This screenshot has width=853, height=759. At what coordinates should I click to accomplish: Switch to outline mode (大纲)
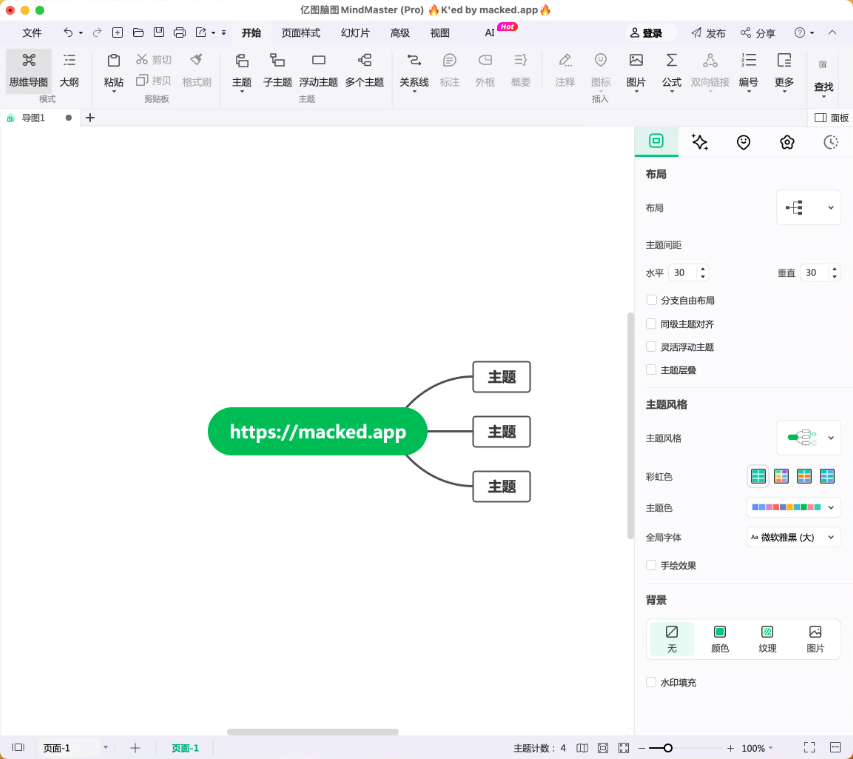[x=69, y=70]
